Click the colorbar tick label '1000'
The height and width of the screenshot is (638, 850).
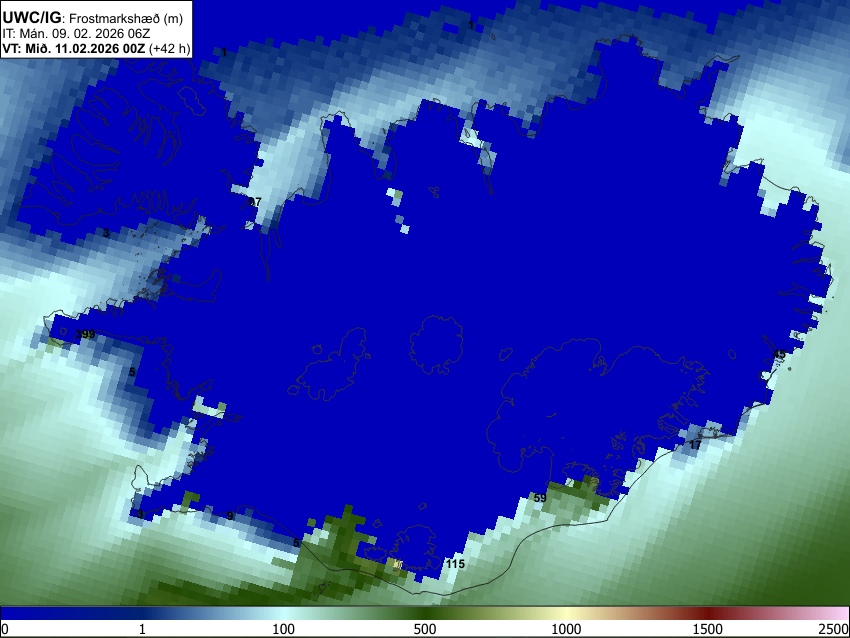tap(566, 629)
